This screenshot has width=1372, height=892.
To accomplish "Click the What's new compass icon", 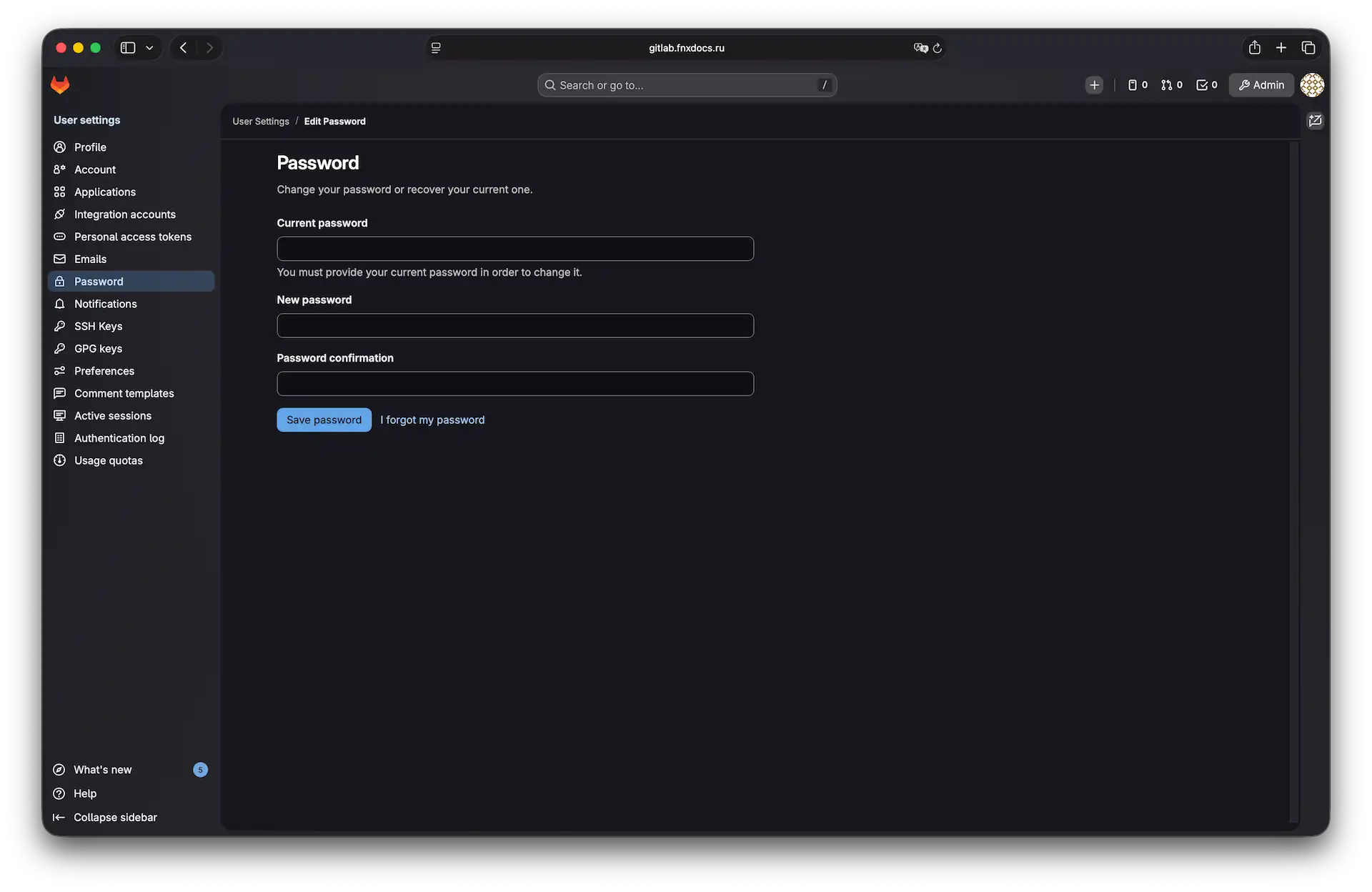I will tap(59, 770).
